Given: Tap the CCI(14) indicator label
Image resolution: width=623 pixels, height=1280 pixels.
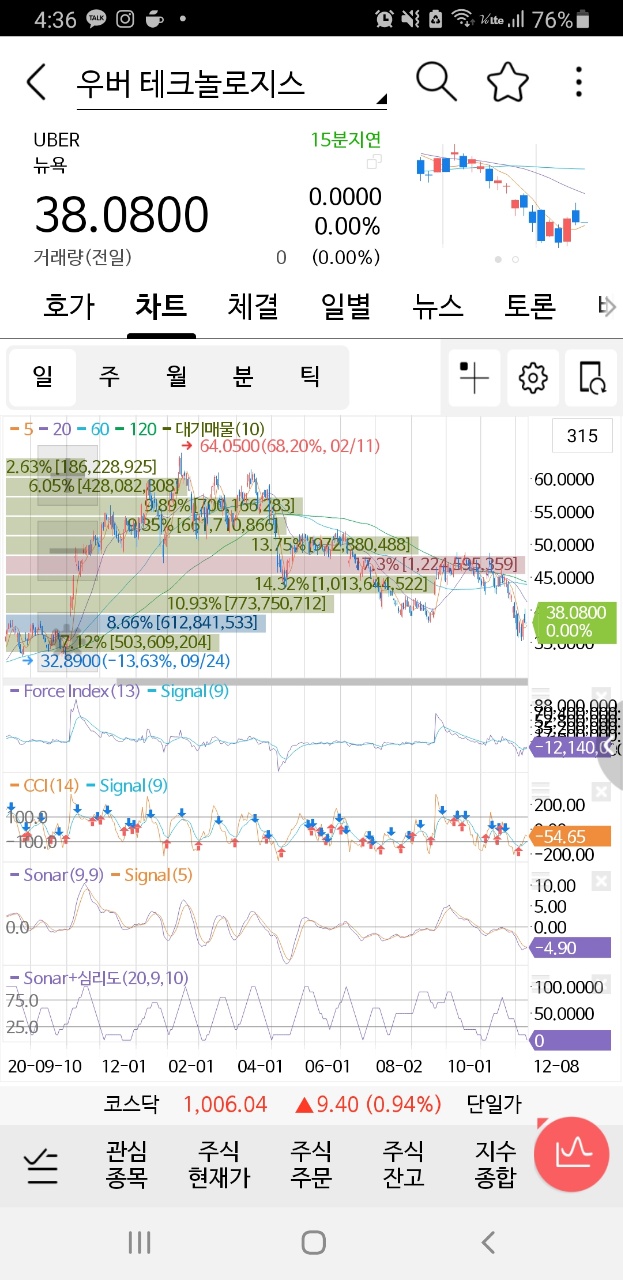Looking at the screenshot, I should coord(43,786).
